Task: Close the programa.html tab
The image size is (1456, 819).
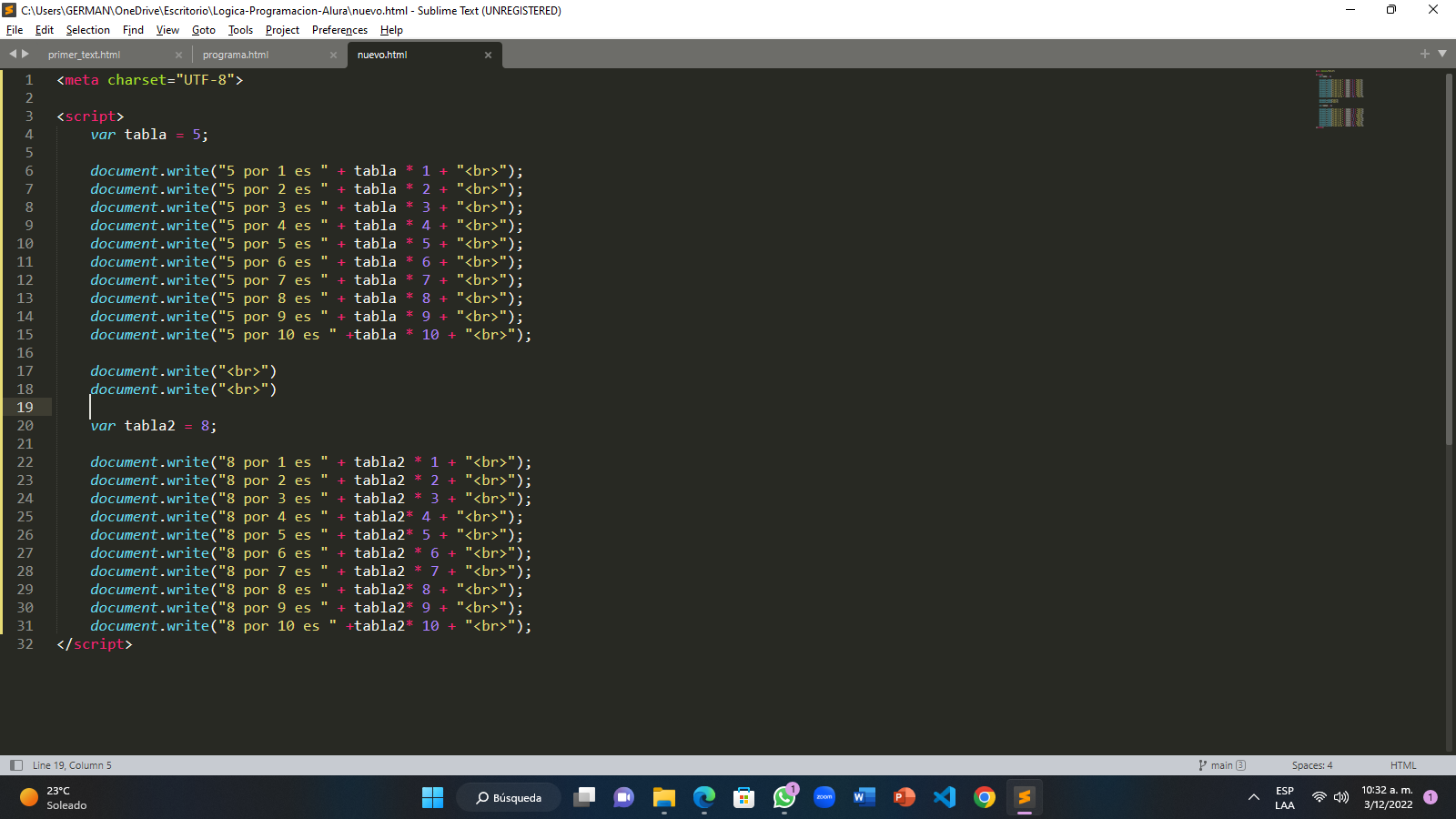Action: click(x=333, y=55)
